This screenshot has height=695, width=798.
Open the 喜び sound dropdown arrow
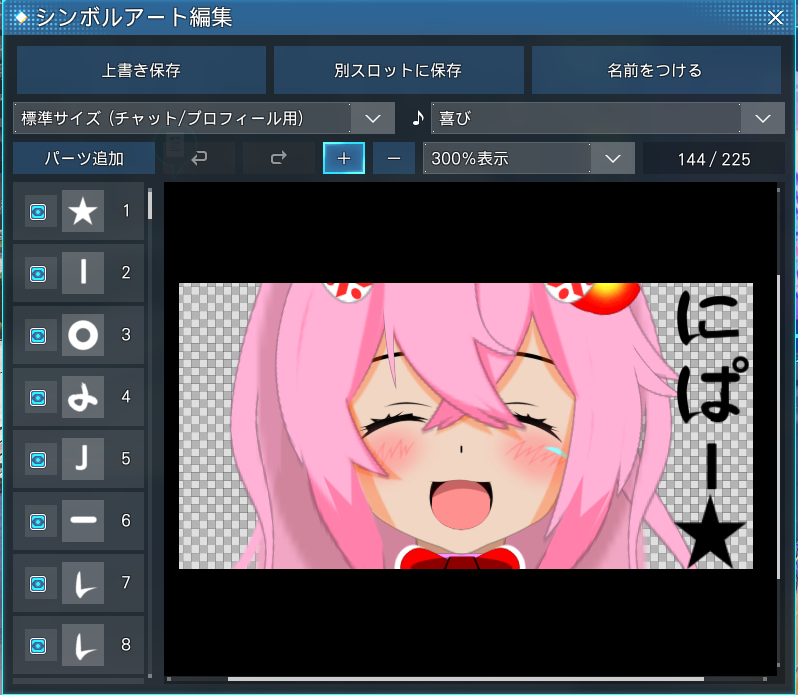coord(763,118)
